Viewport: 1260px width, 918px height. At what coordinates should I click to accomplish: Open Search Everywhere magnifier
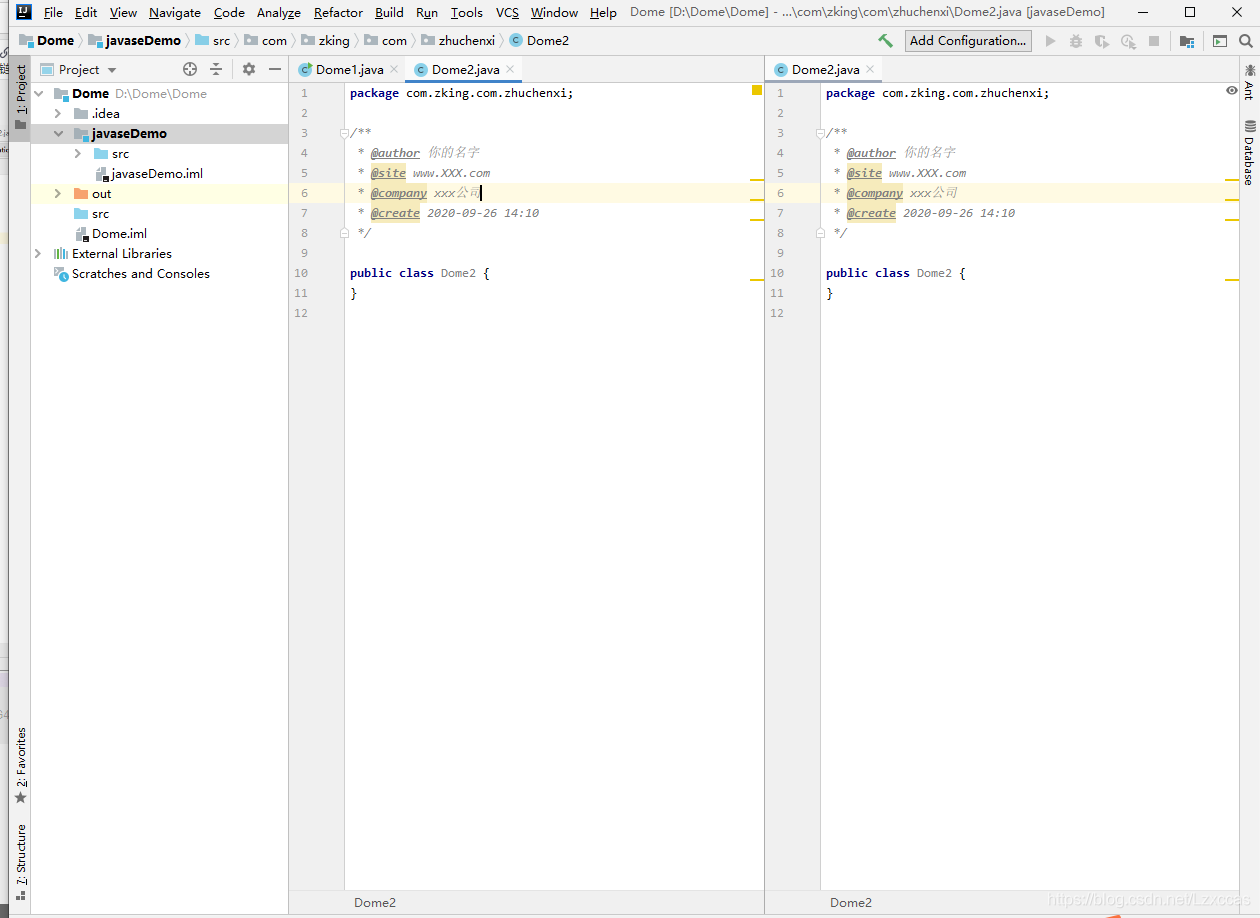tap(1246, 41)
